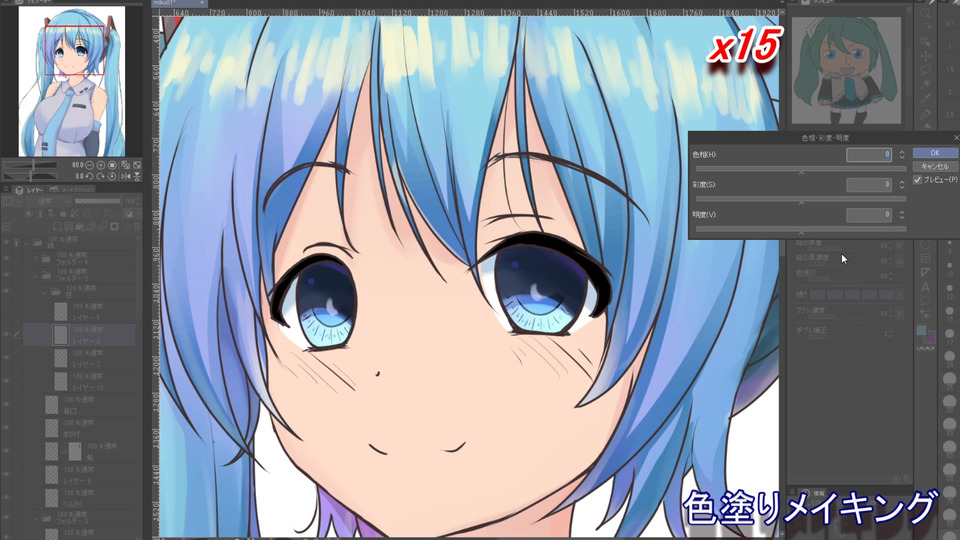The image size is (960, 540).
Task: Collapse the 線 folder chevron
Action: click(26, 242)
